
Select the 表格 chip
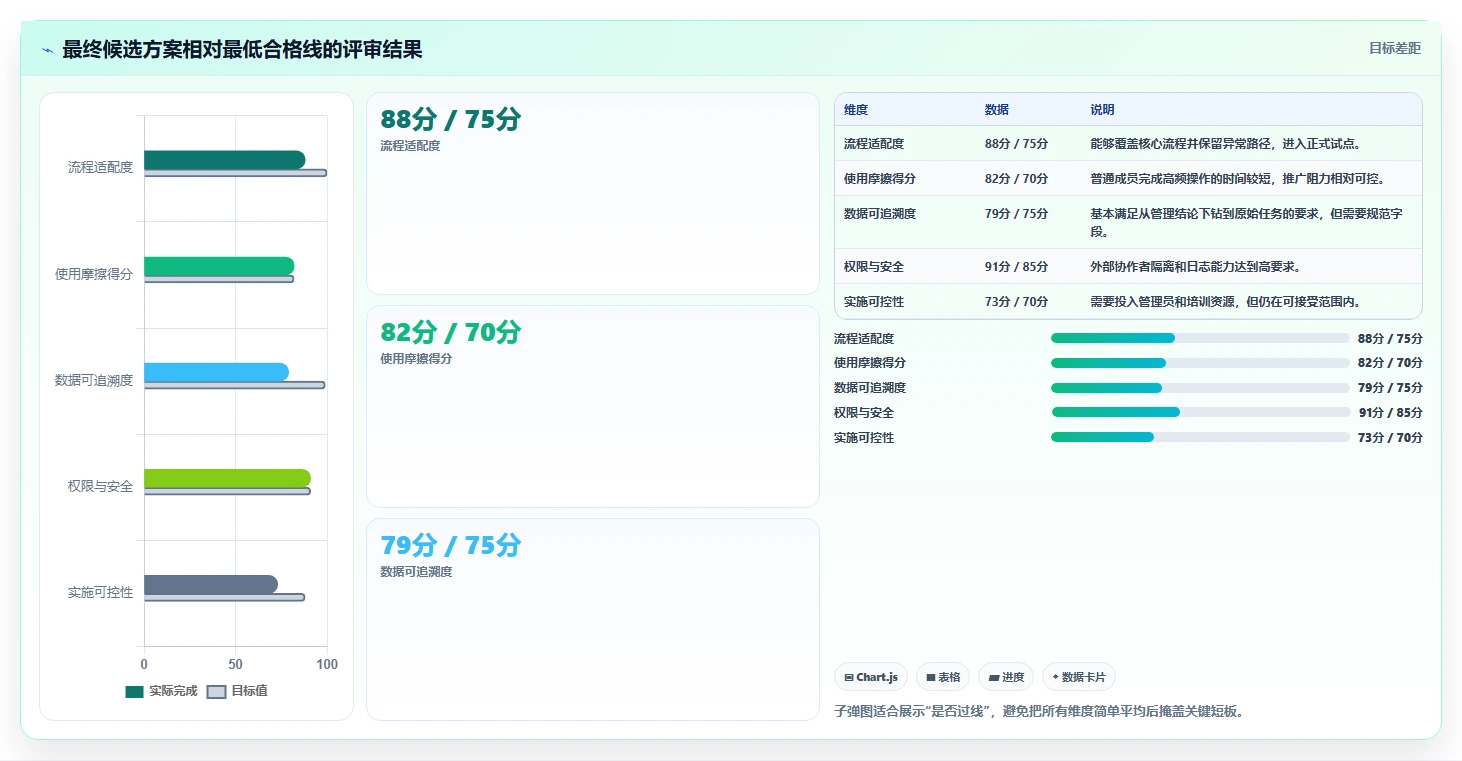943,677
